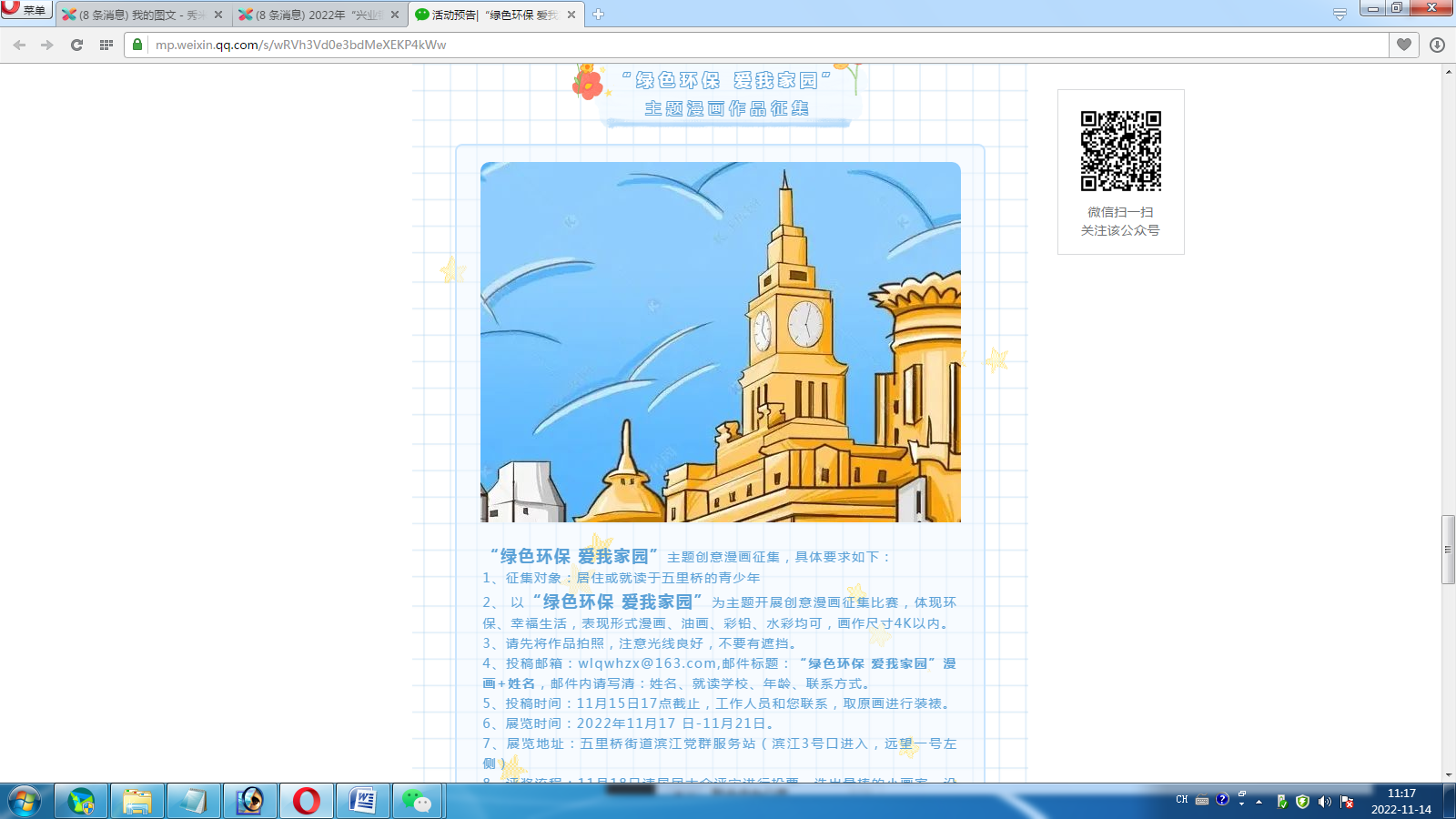
Task: Click the green shield security tray icon
Action: 1302,802
